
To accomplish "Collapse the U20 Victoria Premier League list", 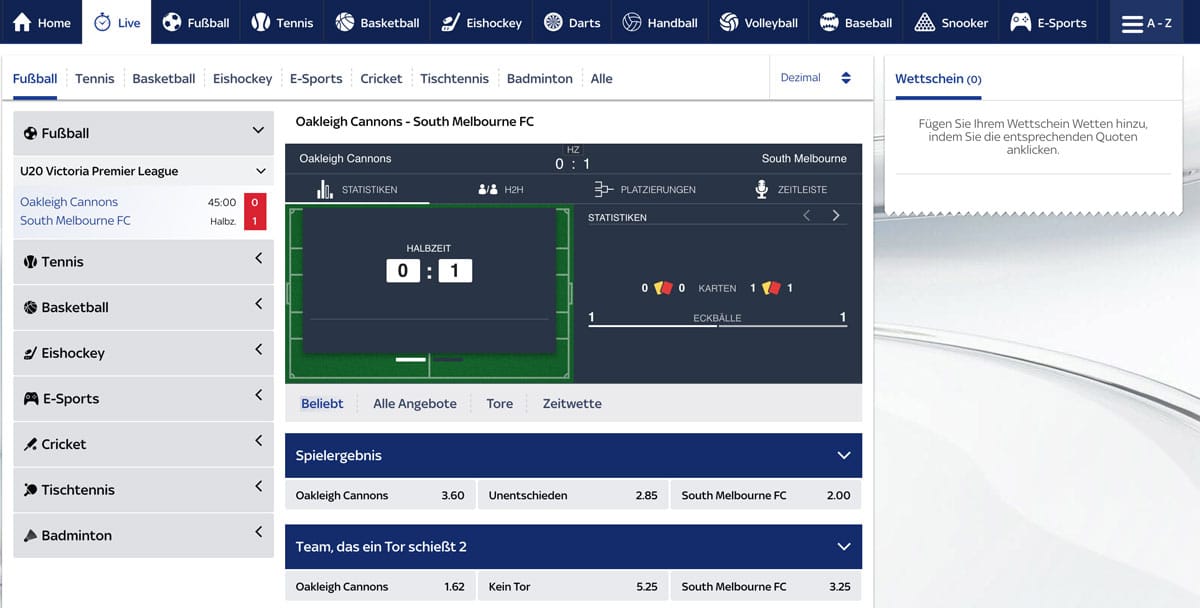I will 261,171.
